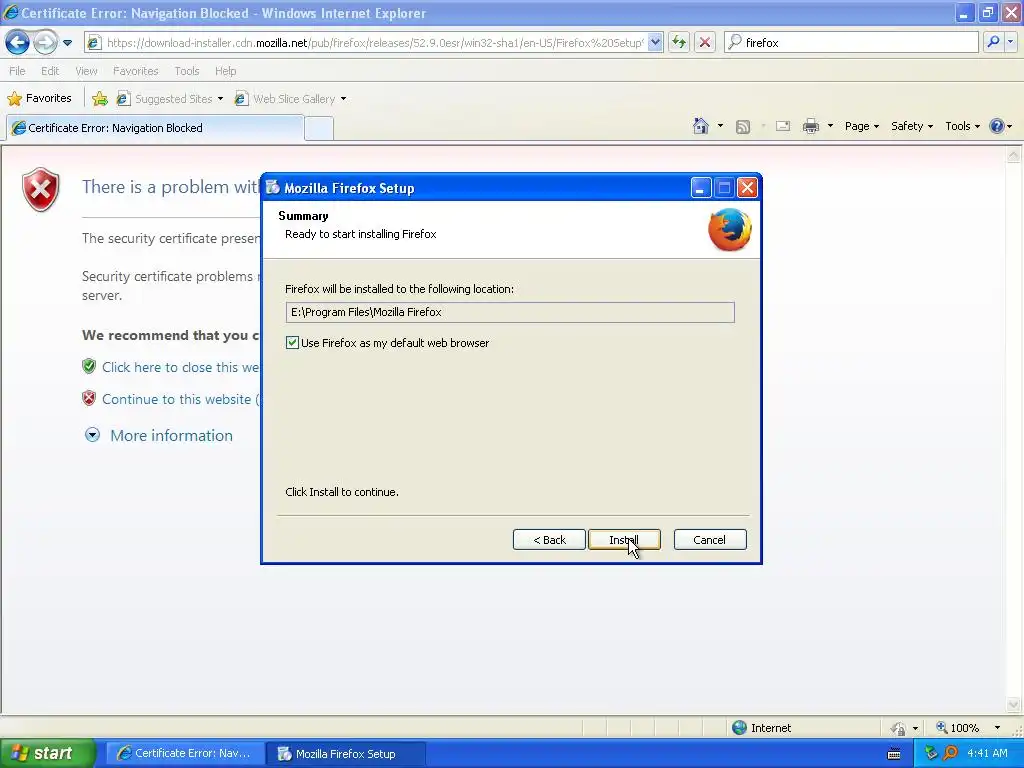Click the Refresh page icon
Image resolution: width=1024 pixels, height=768 pixels.
pos(679,43)
